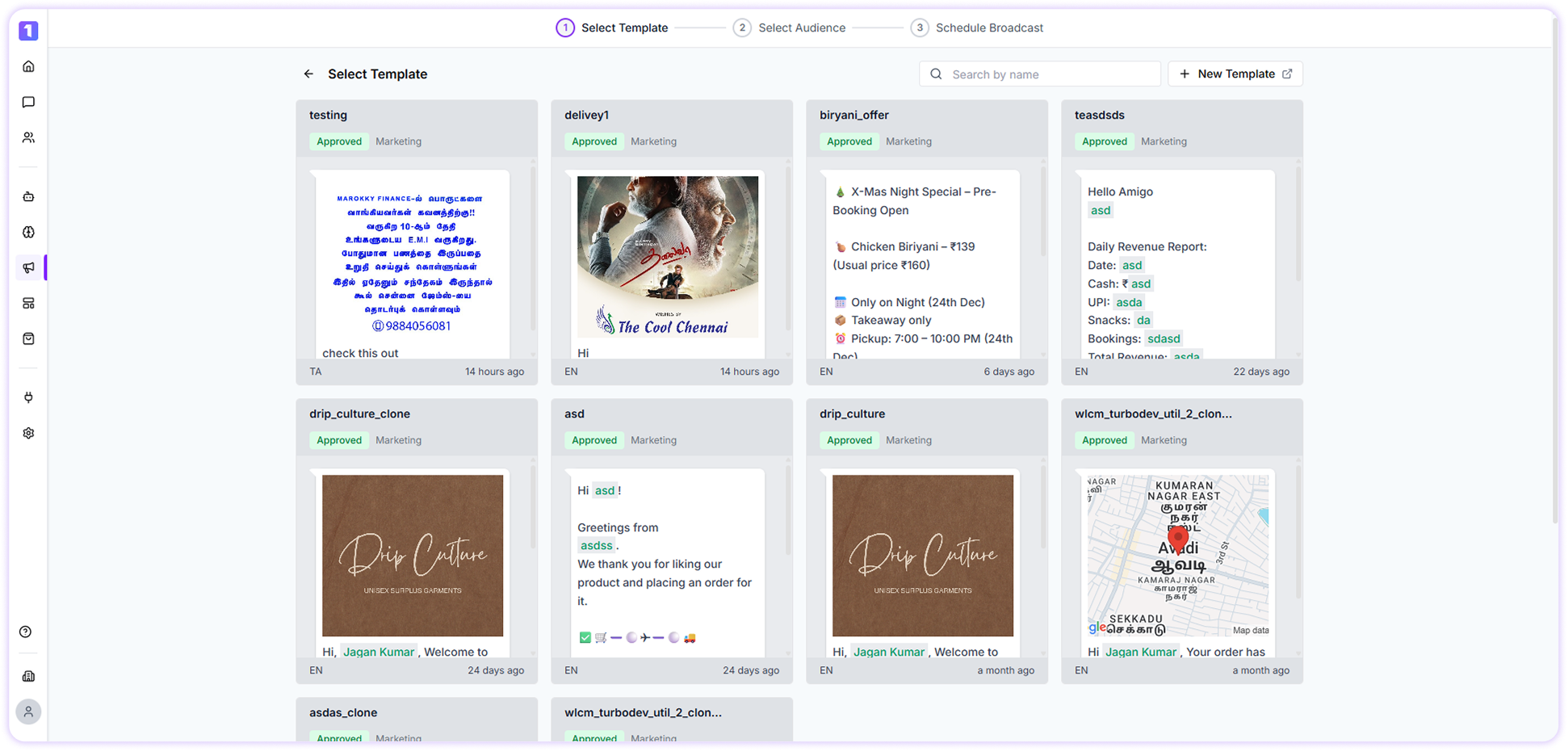Click the testing card preview scrollbar
The width and height of the screenshot is (1568, 751).
pyautogui.click(x=533, y=246)
